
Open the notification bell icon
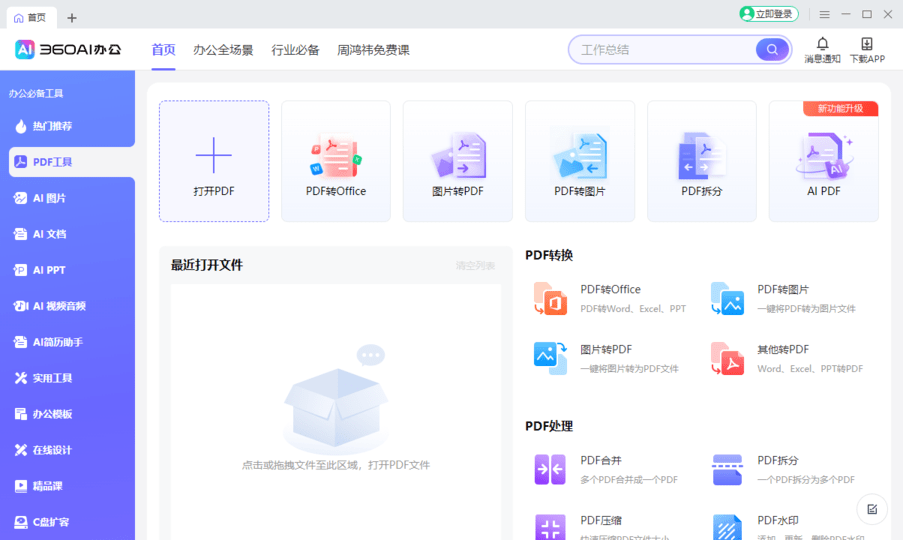click(x=822, y=44)
